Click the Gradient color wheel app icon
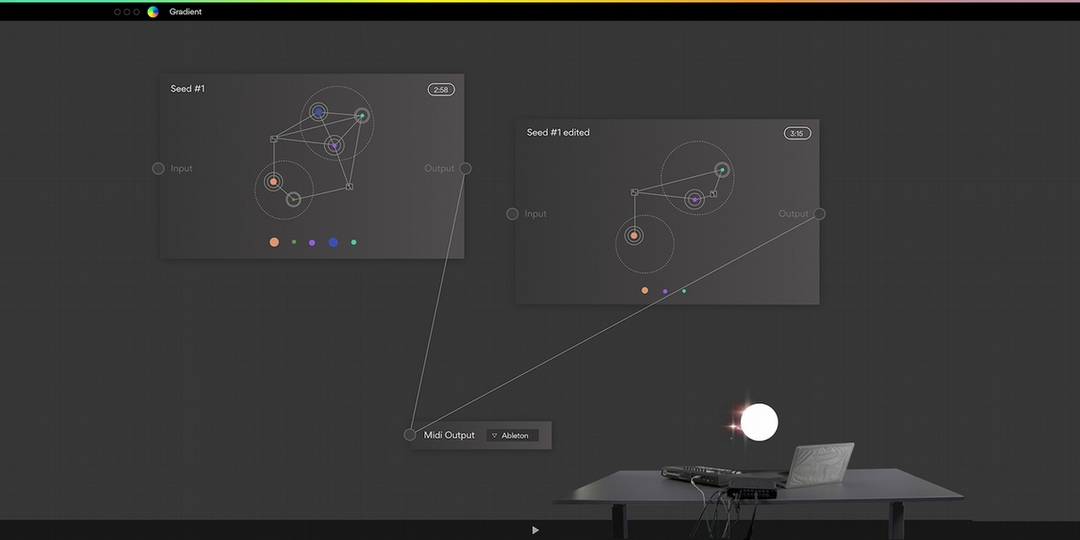The height and width of the screenshot is (540, 1080). [153, 12]
